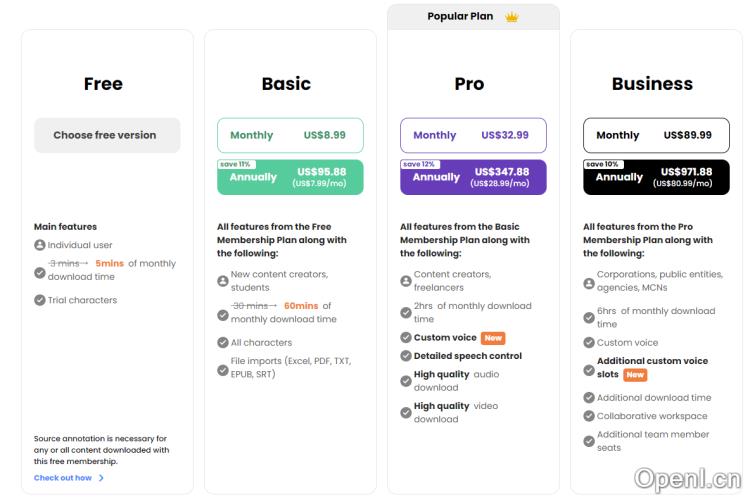The image size is (750, 497).
Task: Select Basic Monthly US$8.99 option
Action: point(290,135)
